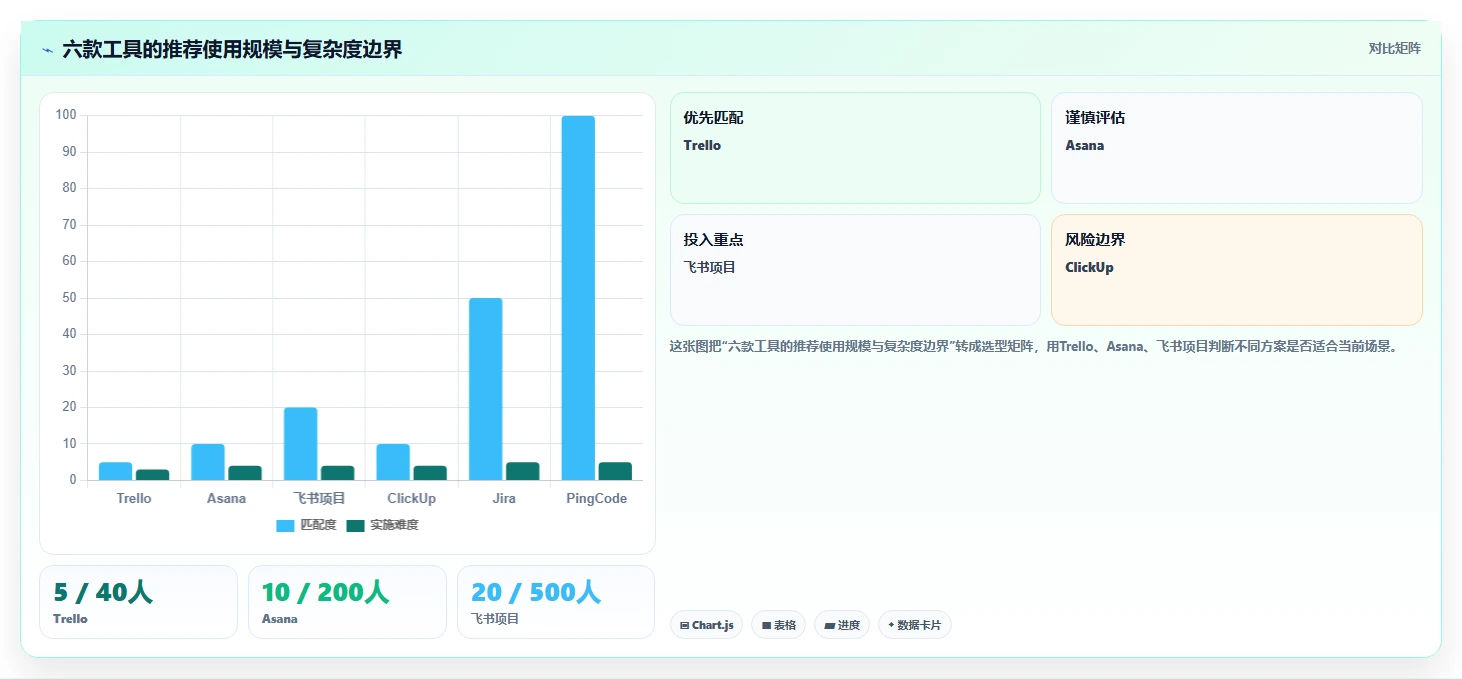This screenshot has height=679, width=1462.
Task: Click the Jira 匹配度 bar
Action: [486, 389]
